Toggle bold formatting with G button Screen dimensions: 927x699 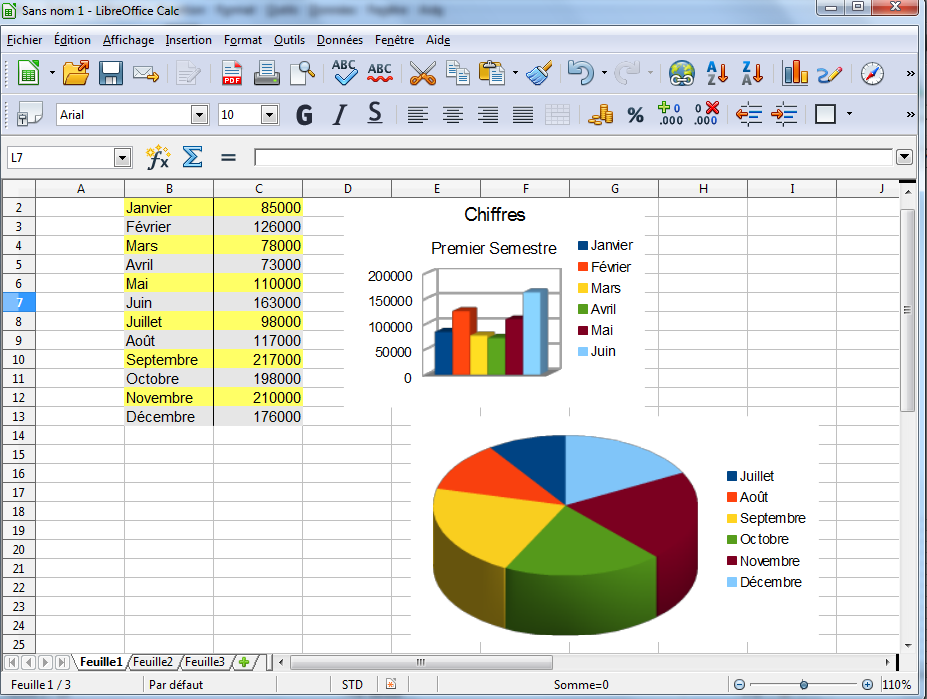click(305, 115)
